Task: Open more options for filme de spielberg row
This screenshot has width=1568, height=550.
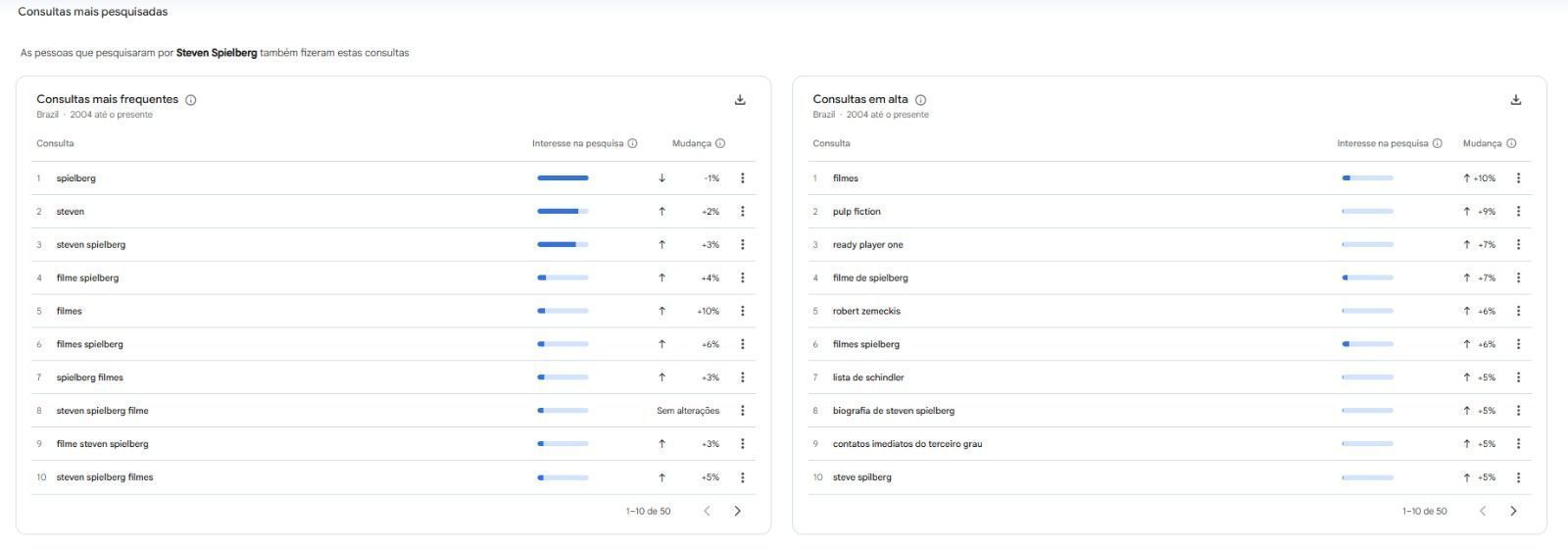Action: point(1518,278)
